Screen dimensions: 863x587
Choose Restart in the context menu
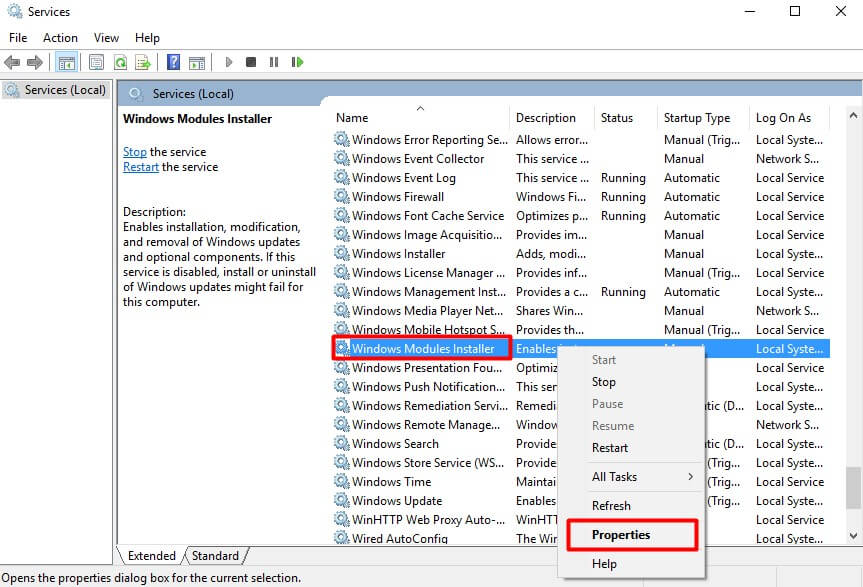(x=632, y=448)
